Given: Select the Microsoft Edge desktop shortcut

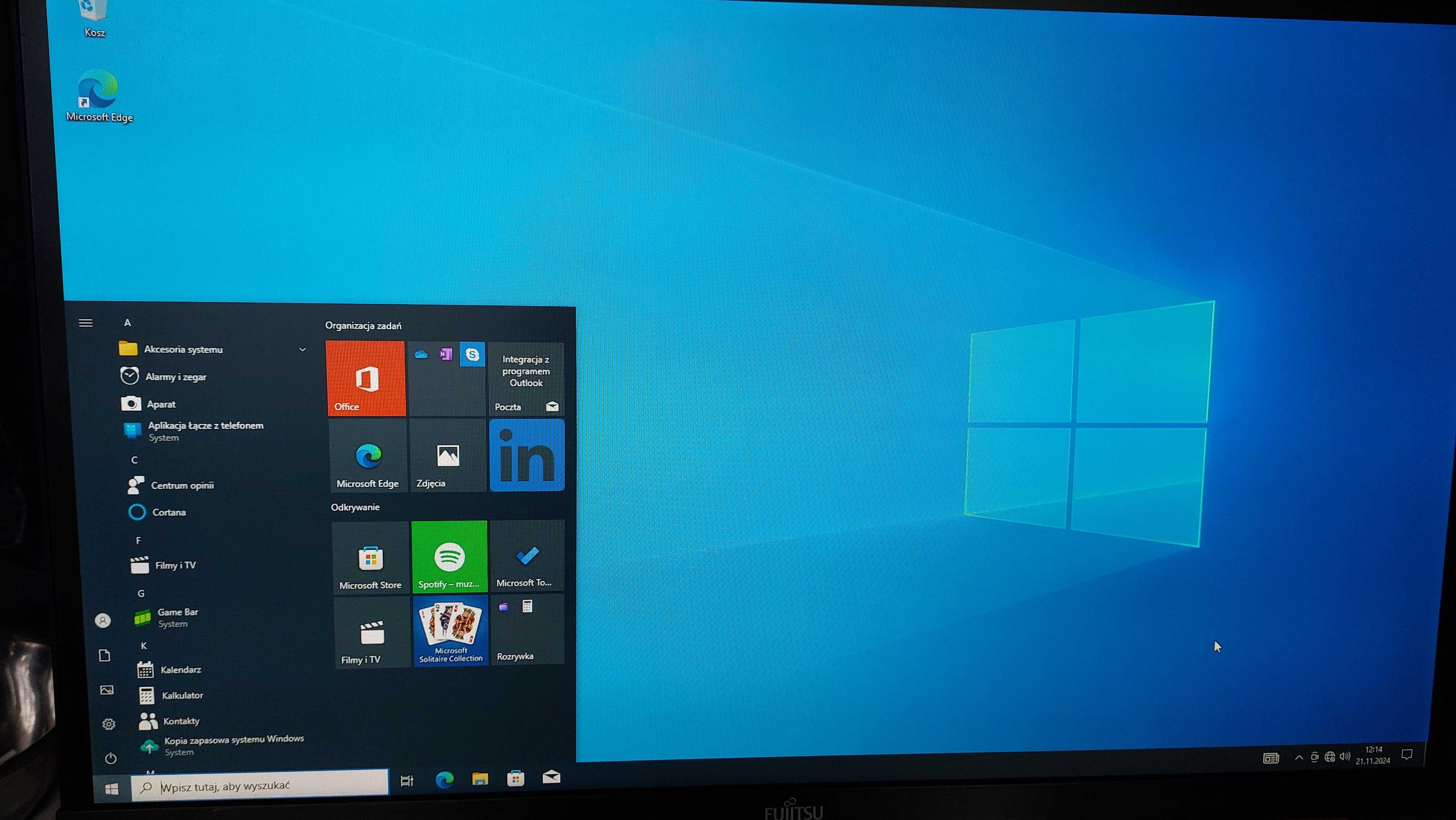Looking at the screenshot, I should (x=99, y=95).
